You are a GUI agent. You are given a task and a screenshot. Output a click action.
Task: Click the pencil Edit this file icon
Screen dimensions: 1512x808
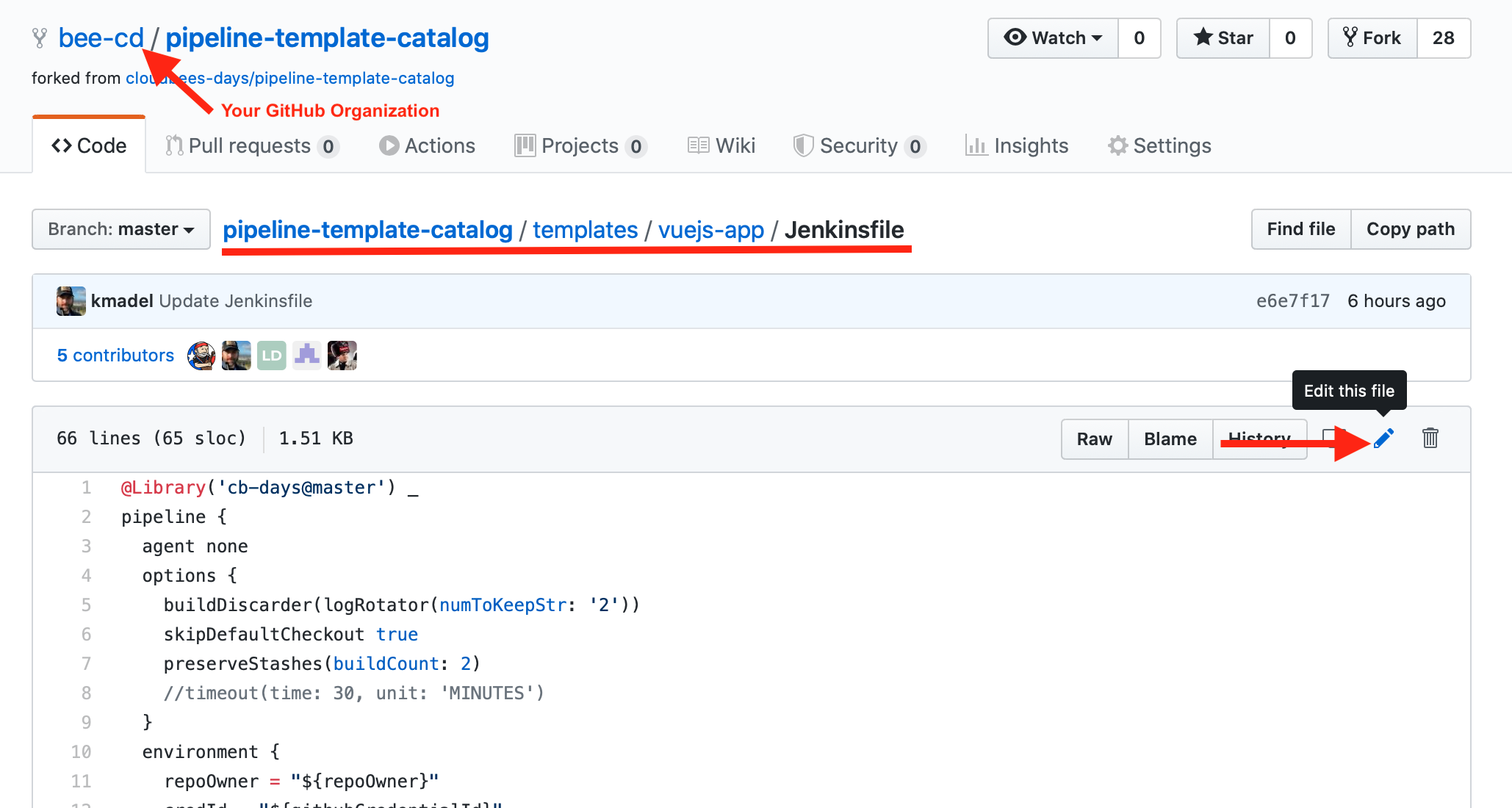(x=1383, y=439)
